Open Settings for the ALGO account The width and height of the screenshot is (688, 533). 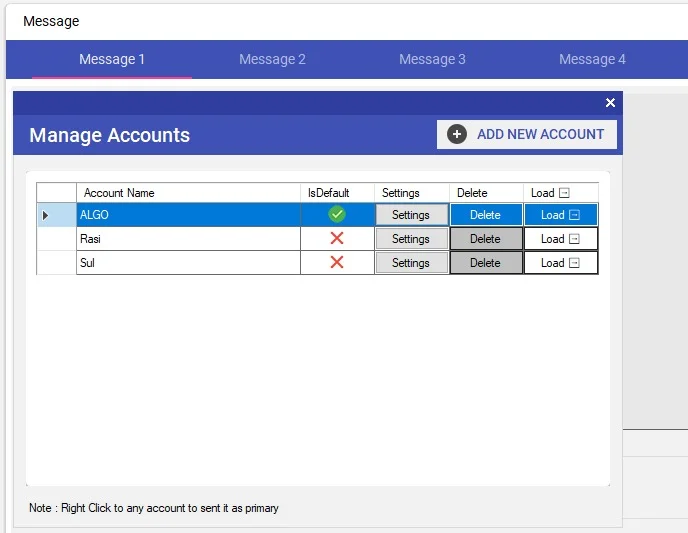[411, 215]
